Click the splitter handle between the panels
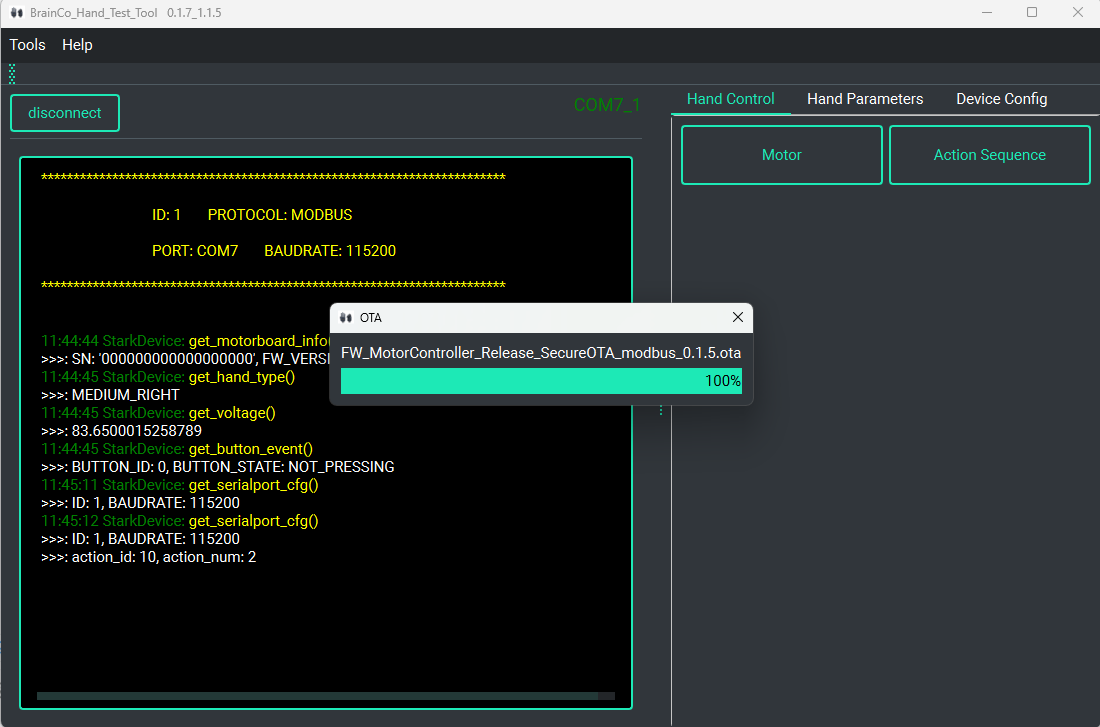Viewport: 1100px width, 727px height. 660,410
